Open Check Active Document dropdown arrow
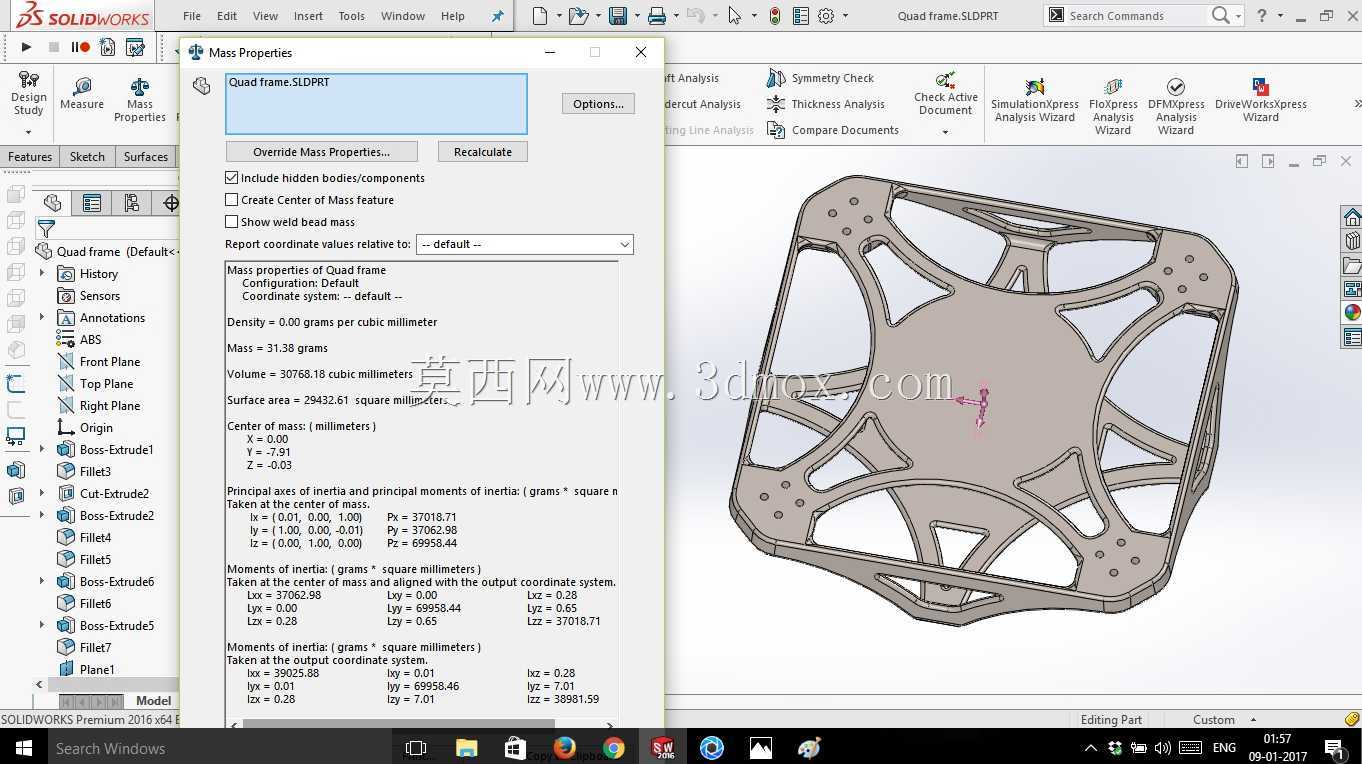The image size is (1362, 764). click(x=945, y=132)
